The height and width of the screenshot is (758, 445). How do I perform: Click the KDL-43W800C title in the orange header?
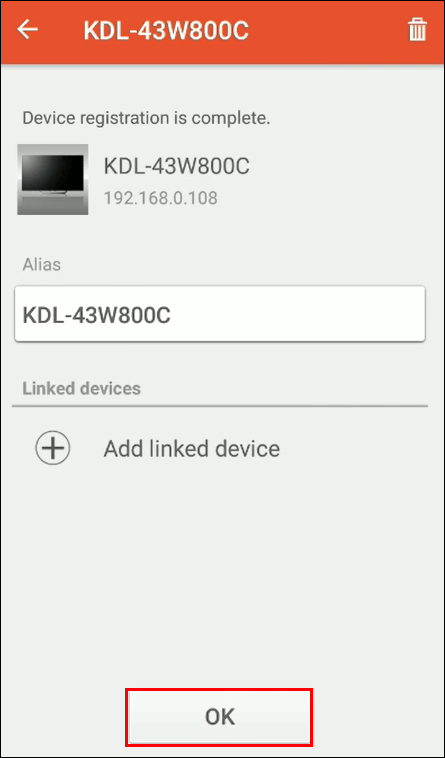click(166, 31)
